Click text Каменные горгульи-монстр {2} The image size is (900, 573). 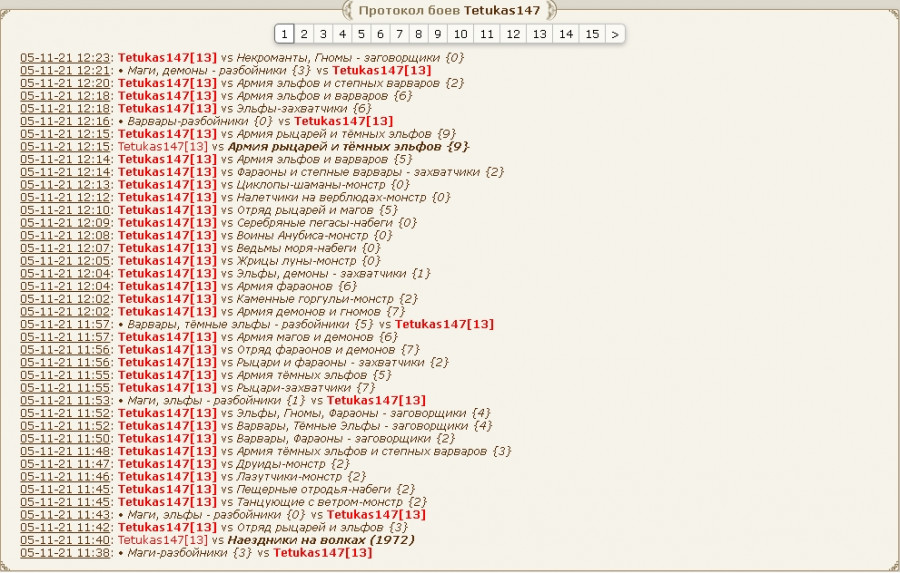tap(327, 299)
